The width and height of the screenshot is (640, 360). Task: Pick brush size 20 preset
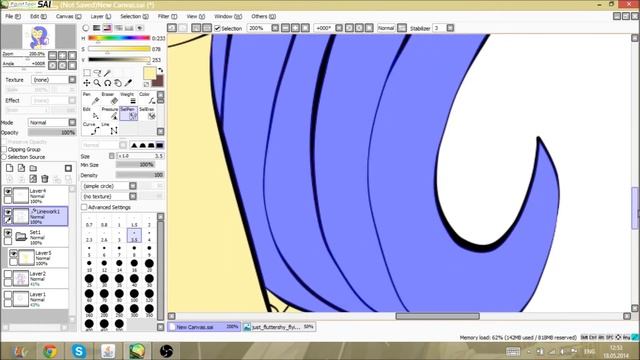pyautogui.click(x=149, y=265)
